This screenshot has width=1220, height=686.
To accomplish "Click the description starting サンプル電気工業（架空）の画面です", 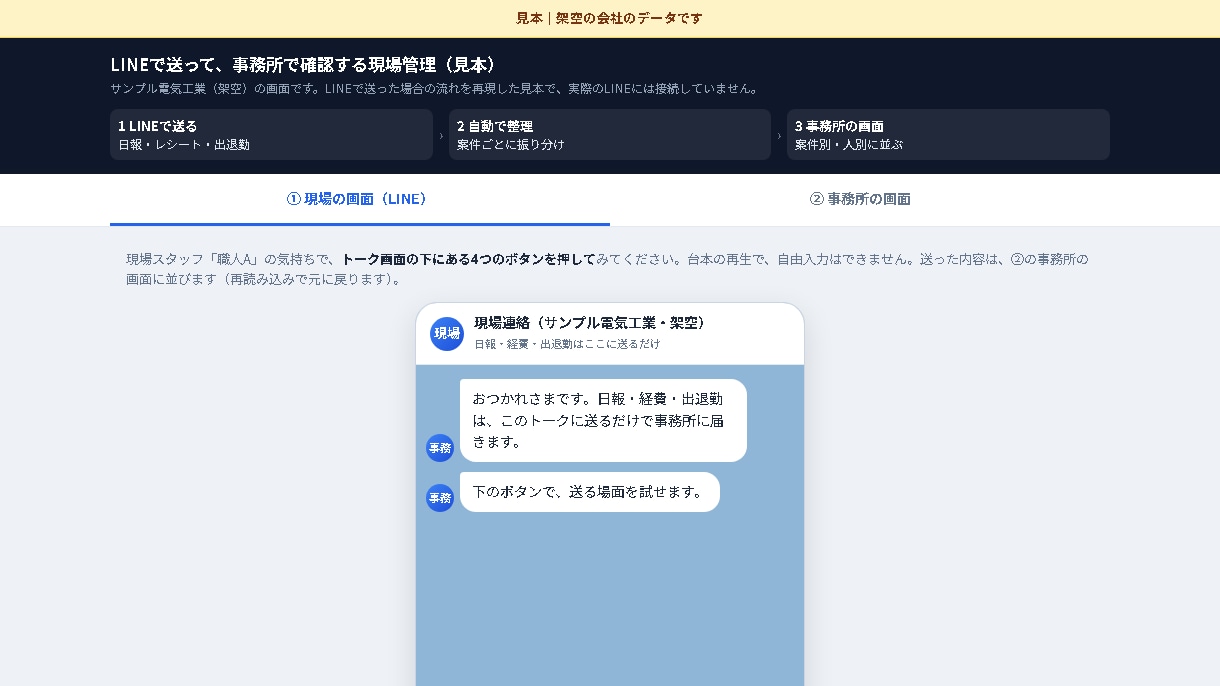I will click(435, 88).
